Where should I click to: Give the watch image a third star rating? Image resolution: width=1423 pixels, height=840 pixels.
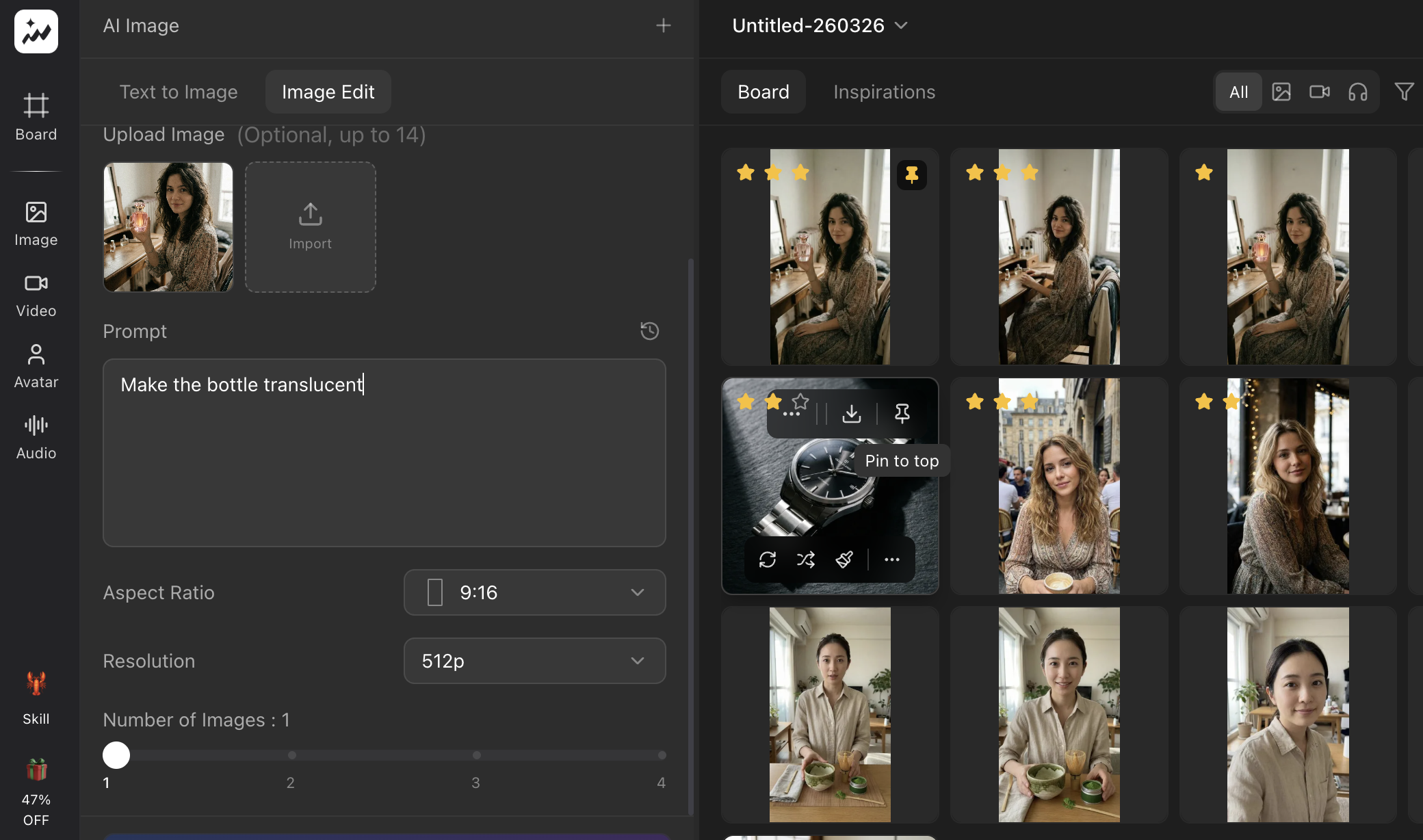[800, 402]
